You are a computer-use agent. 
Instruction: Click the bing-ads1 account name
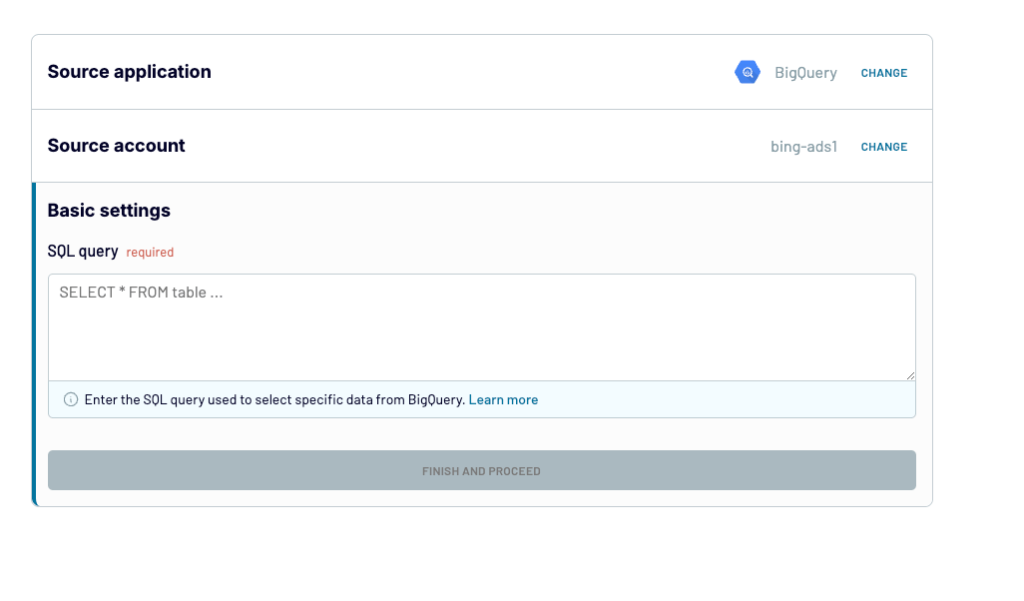click(x=803, y=147)
